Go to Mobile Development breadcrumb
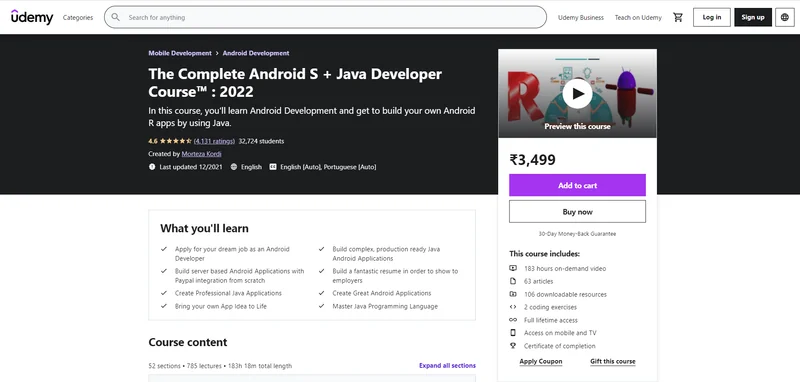800x382 pixels. tap(180, 53)
